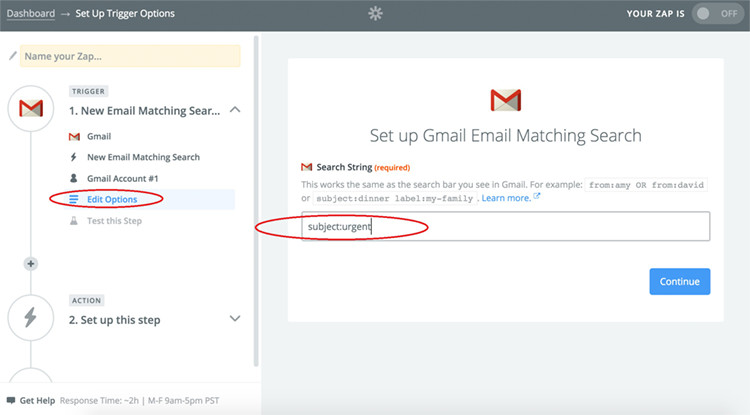This screenshot has height=415, width=750.
Task: Click the large Gmail logo in setup panel
Action: coord(505,100)
